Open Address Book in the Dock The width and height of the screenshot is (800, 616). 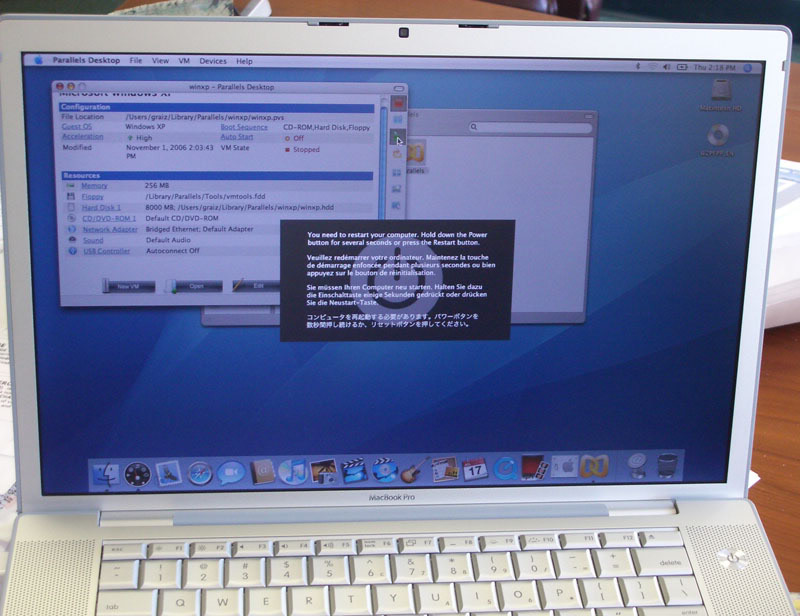262,473
